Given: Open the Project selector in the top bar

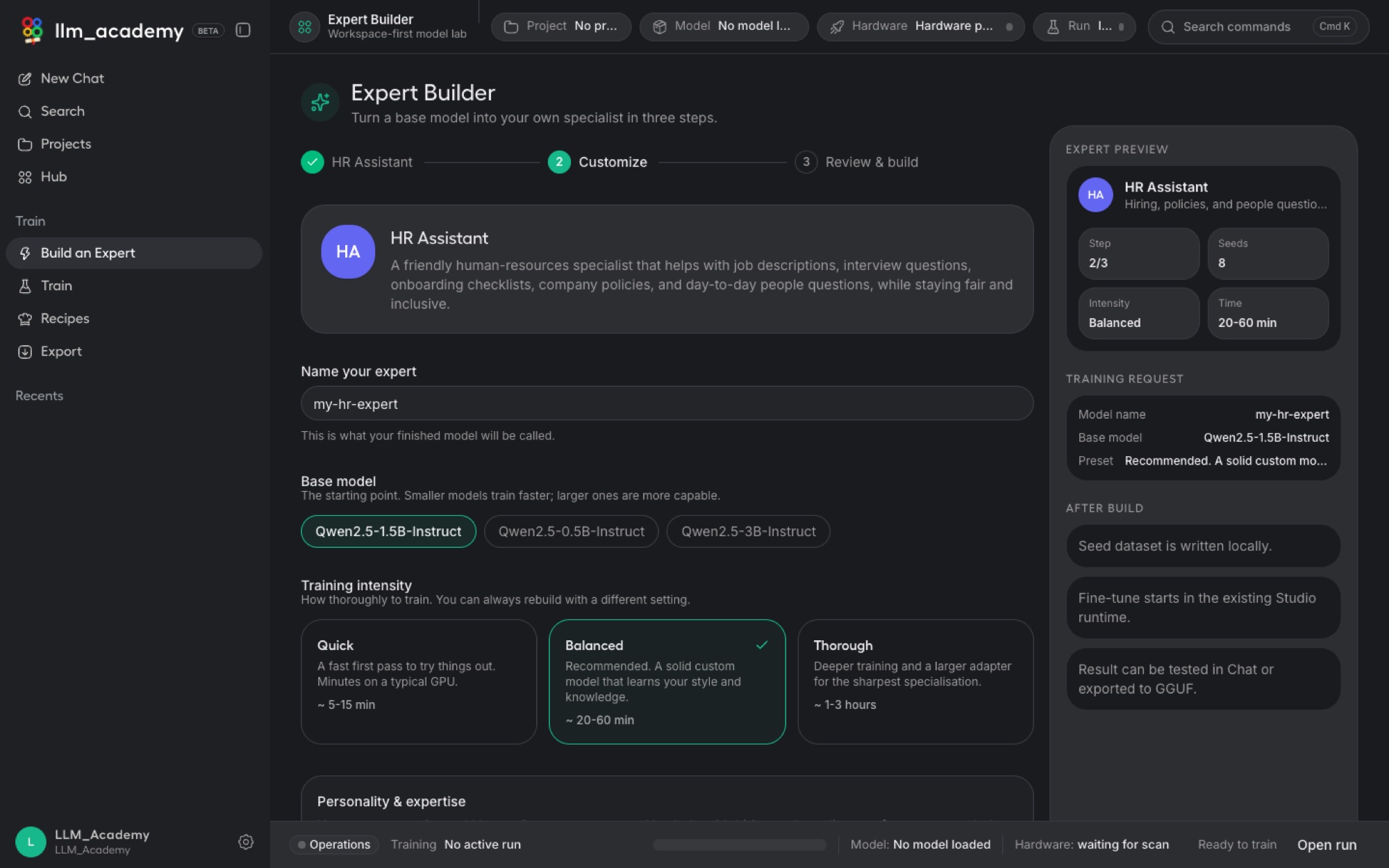Looking at the screenshot, I should coord(561,26).
